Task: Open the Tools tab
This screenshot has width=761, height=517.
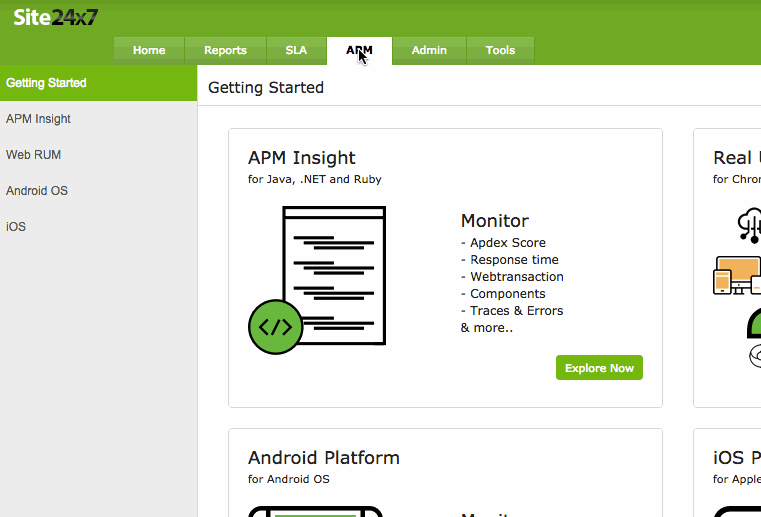Action: click(500, 50)
